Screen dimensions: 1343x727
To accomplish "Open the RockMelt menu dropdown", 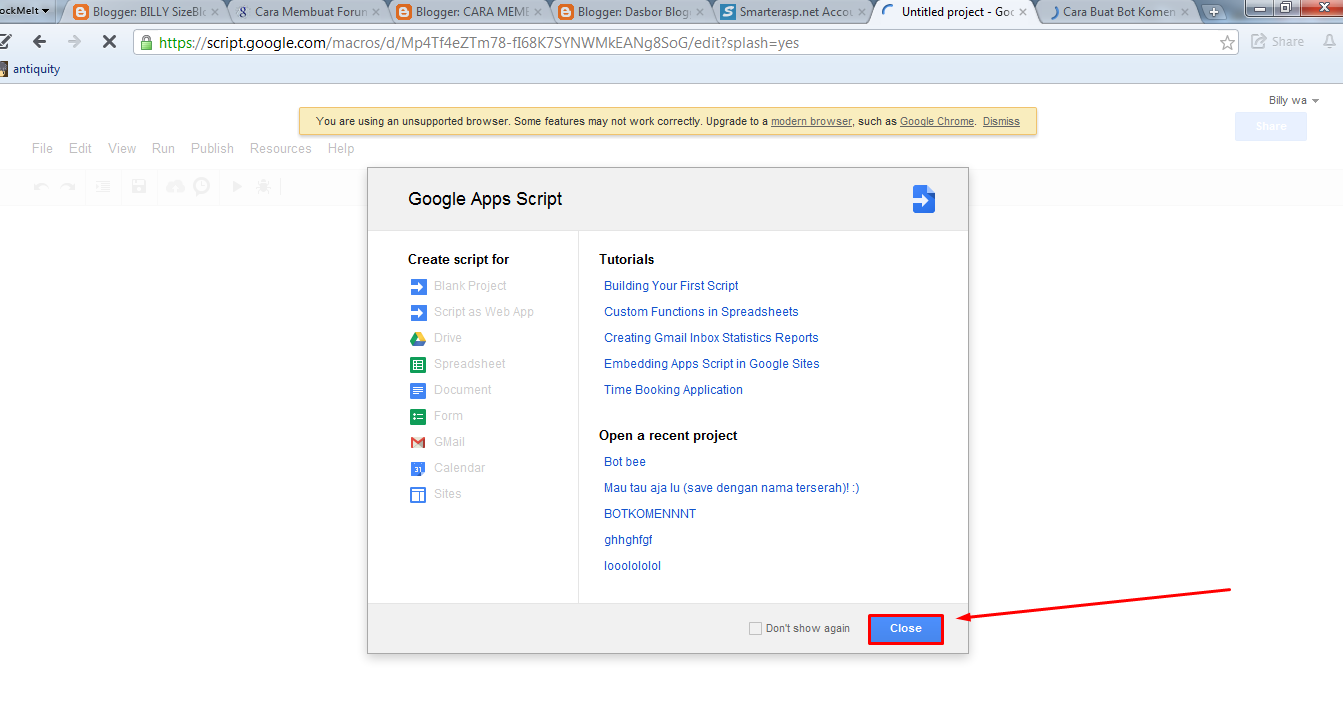I will point(26,10).
